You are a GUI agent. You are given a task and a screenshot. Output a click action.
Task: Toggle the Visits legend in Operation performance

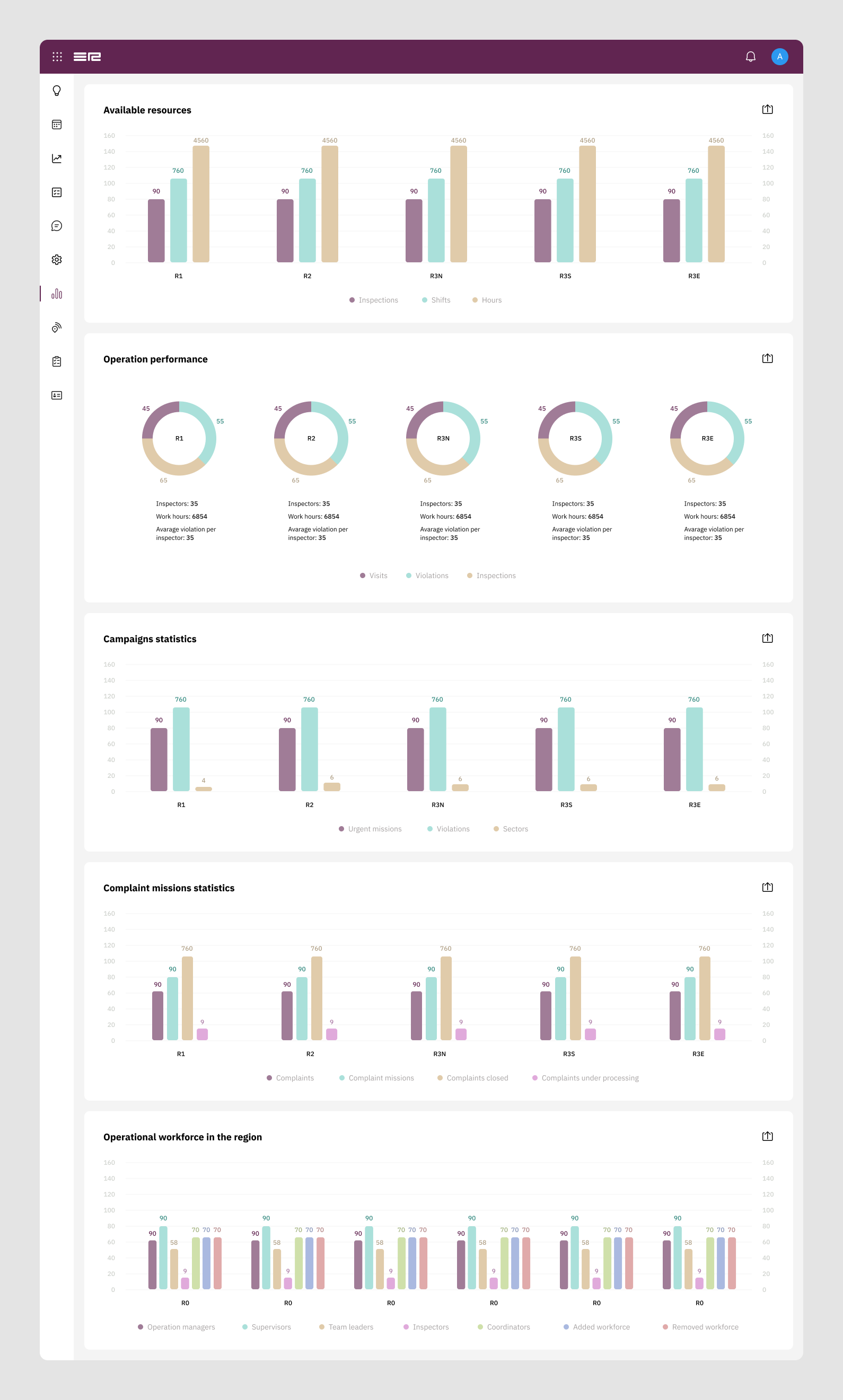pyautogui.click(x=373, y=575)
